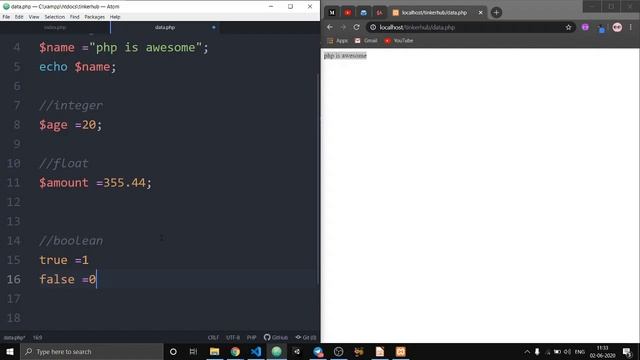Image resolution: width=640 pixels, height=360 pixels.
Task: Open Atom from the taskbar
Action: click(276, 351)
